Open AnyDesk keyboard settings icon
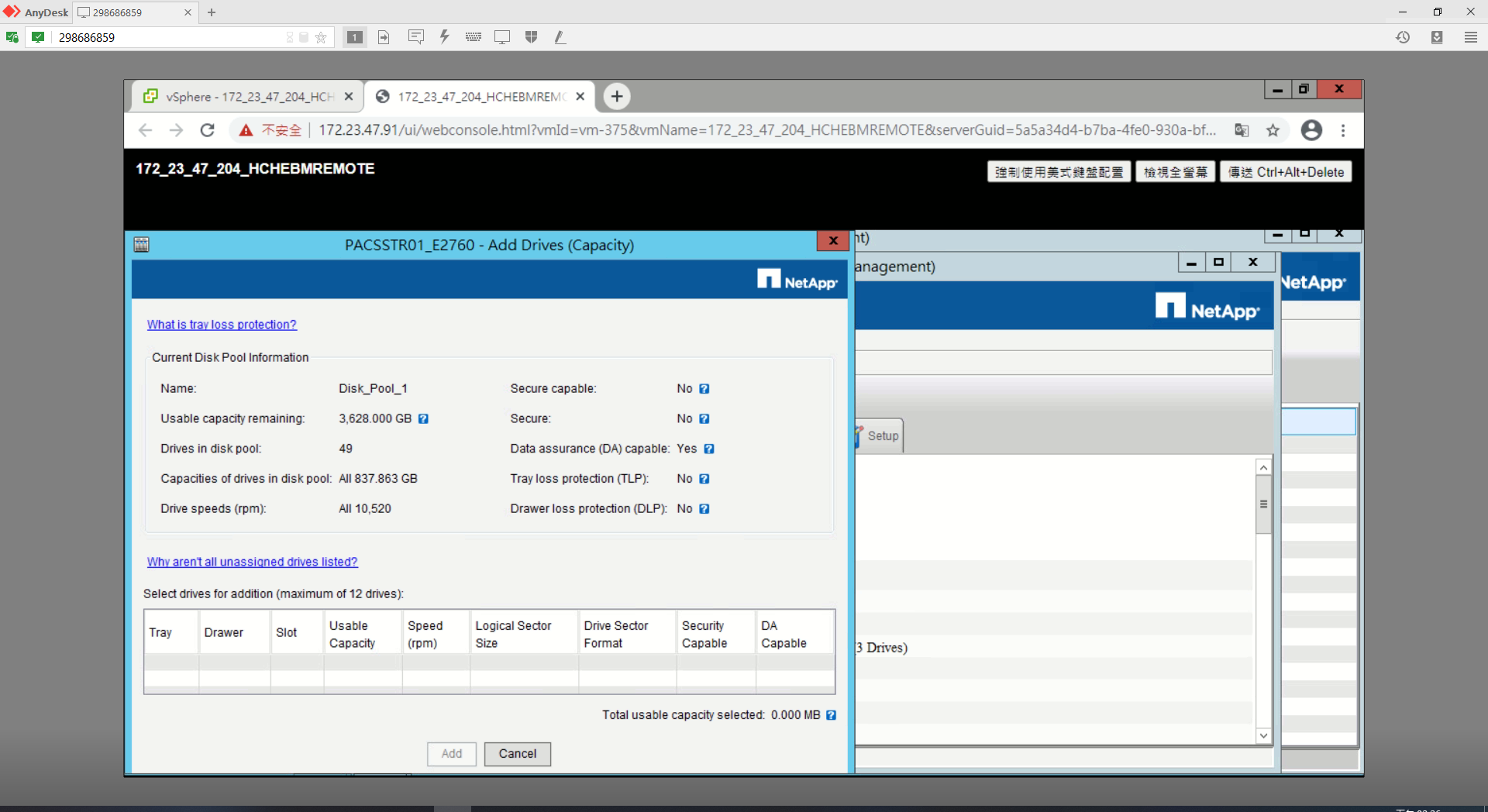The width and height of the screenshot is (1488, 812). click(473, 37)
